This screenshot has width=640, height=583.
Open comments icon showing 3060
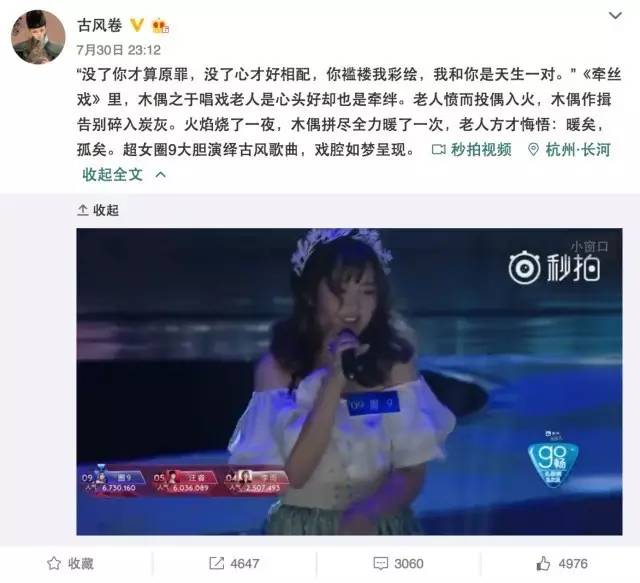(x=398, y=564)
